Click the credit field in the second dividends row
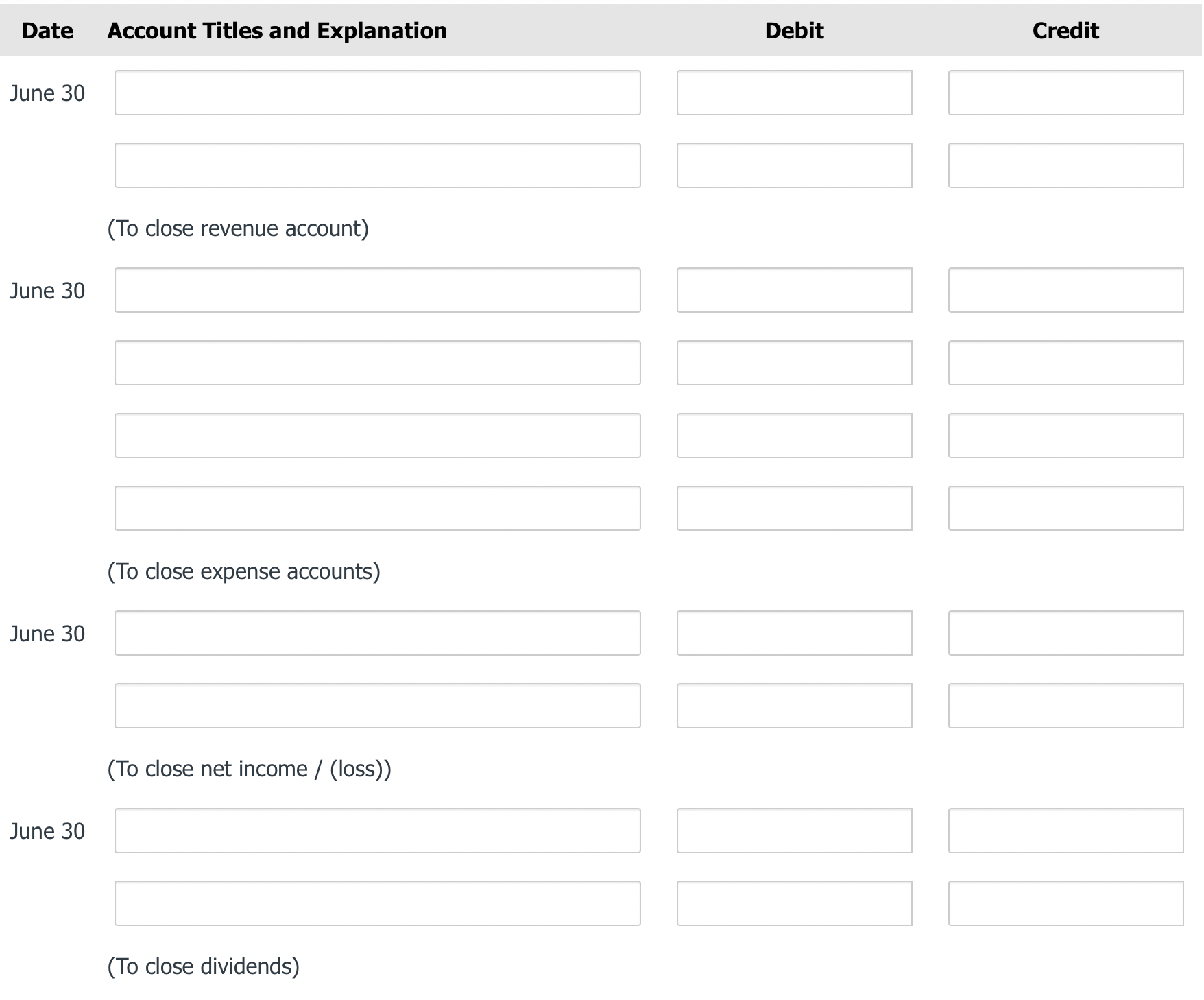 (x=1065, y=903)
